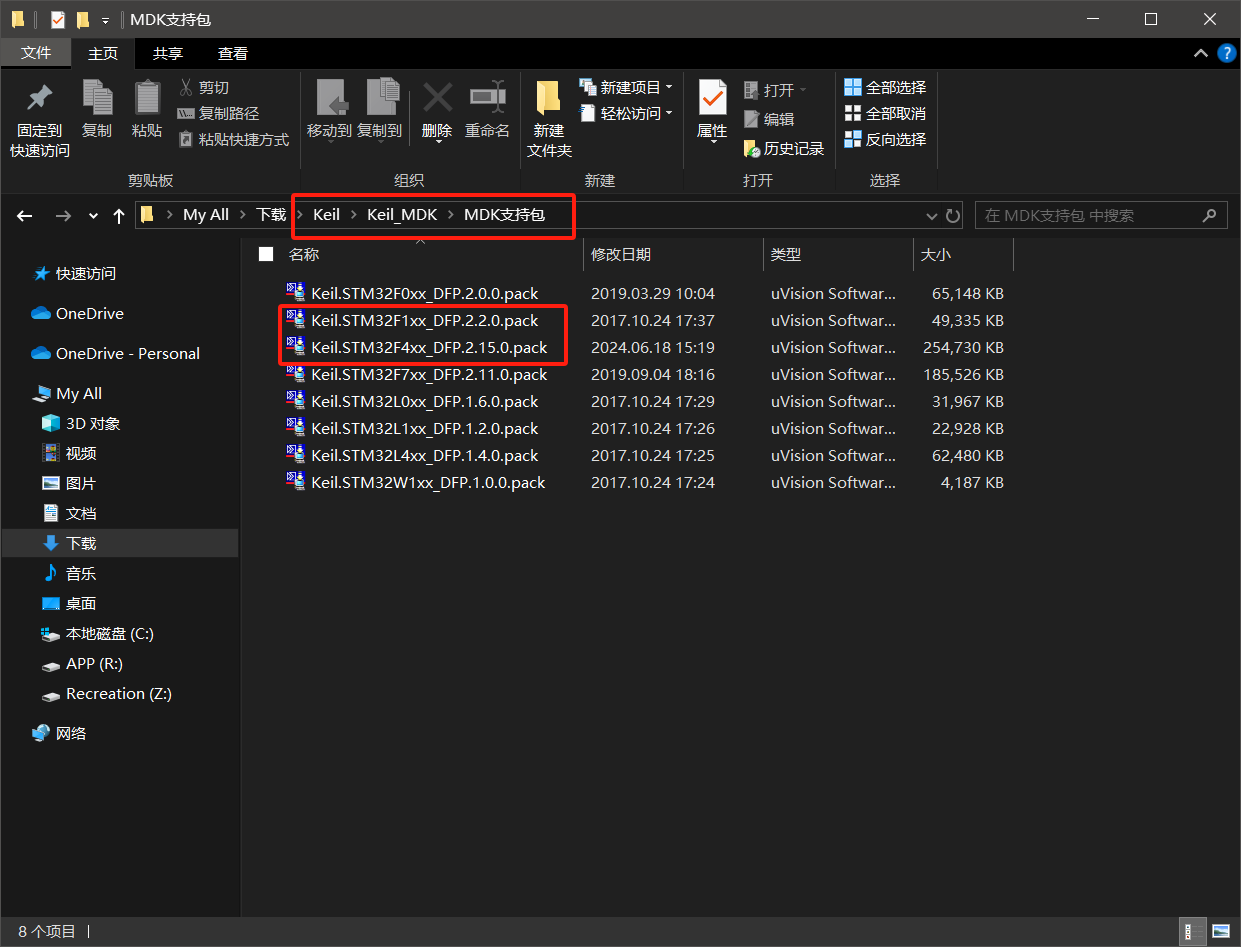Click My All in address bar

point(206,215)
